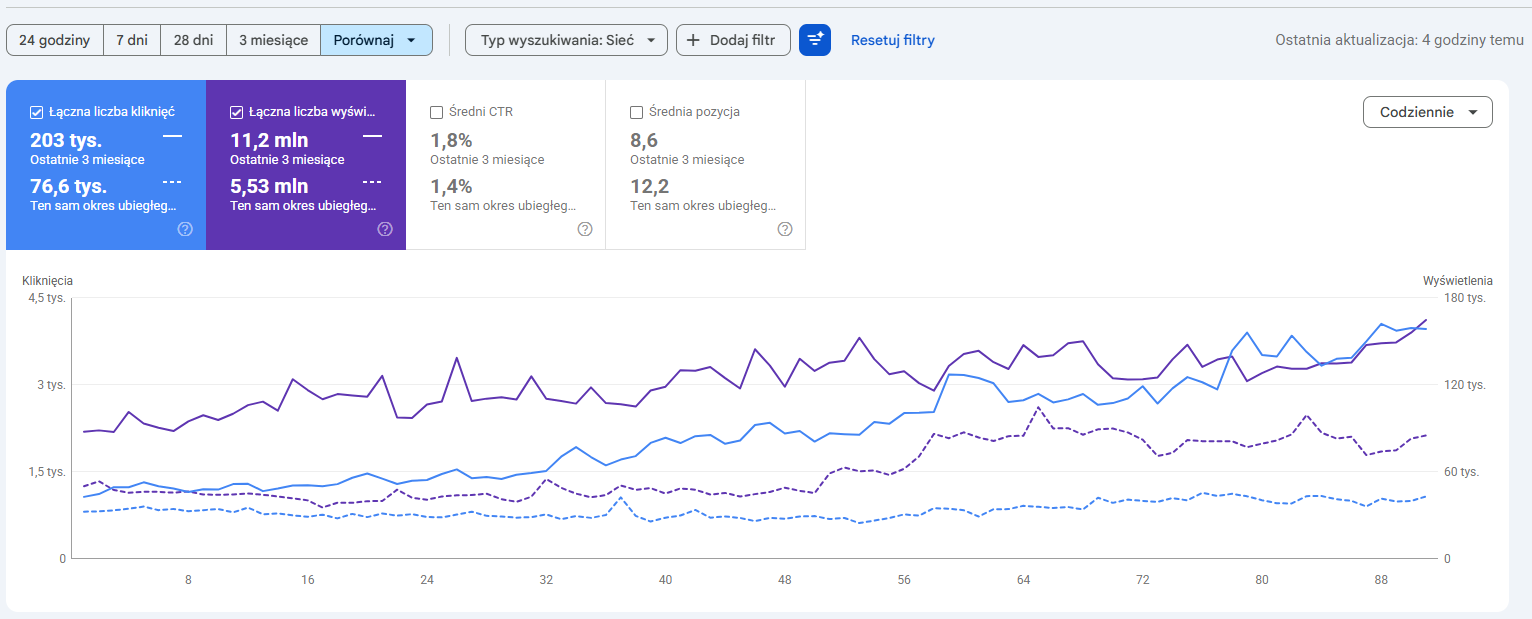The width and height of the screenshot is (1532, 619).
Task: Select the 7 dni range tab
Action: coord(132,40)
